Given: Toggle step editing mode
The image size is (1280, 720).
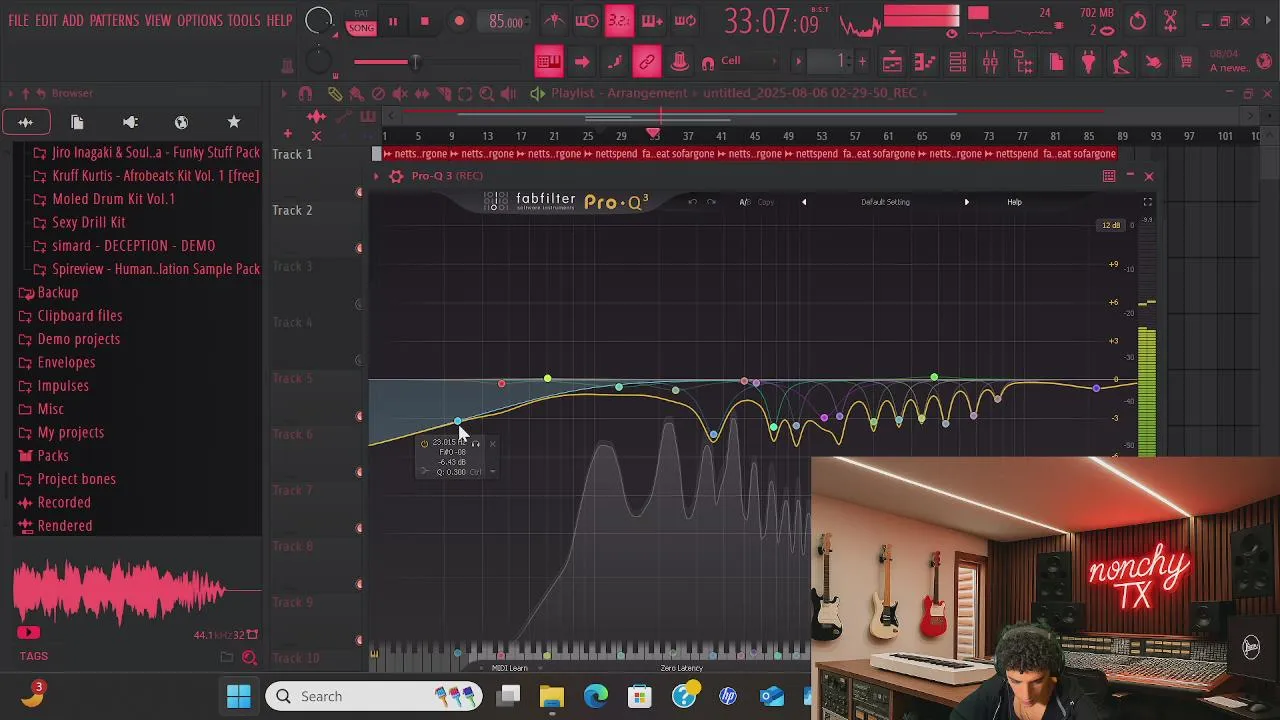Looking at the screenshot, I should [614, 62].
